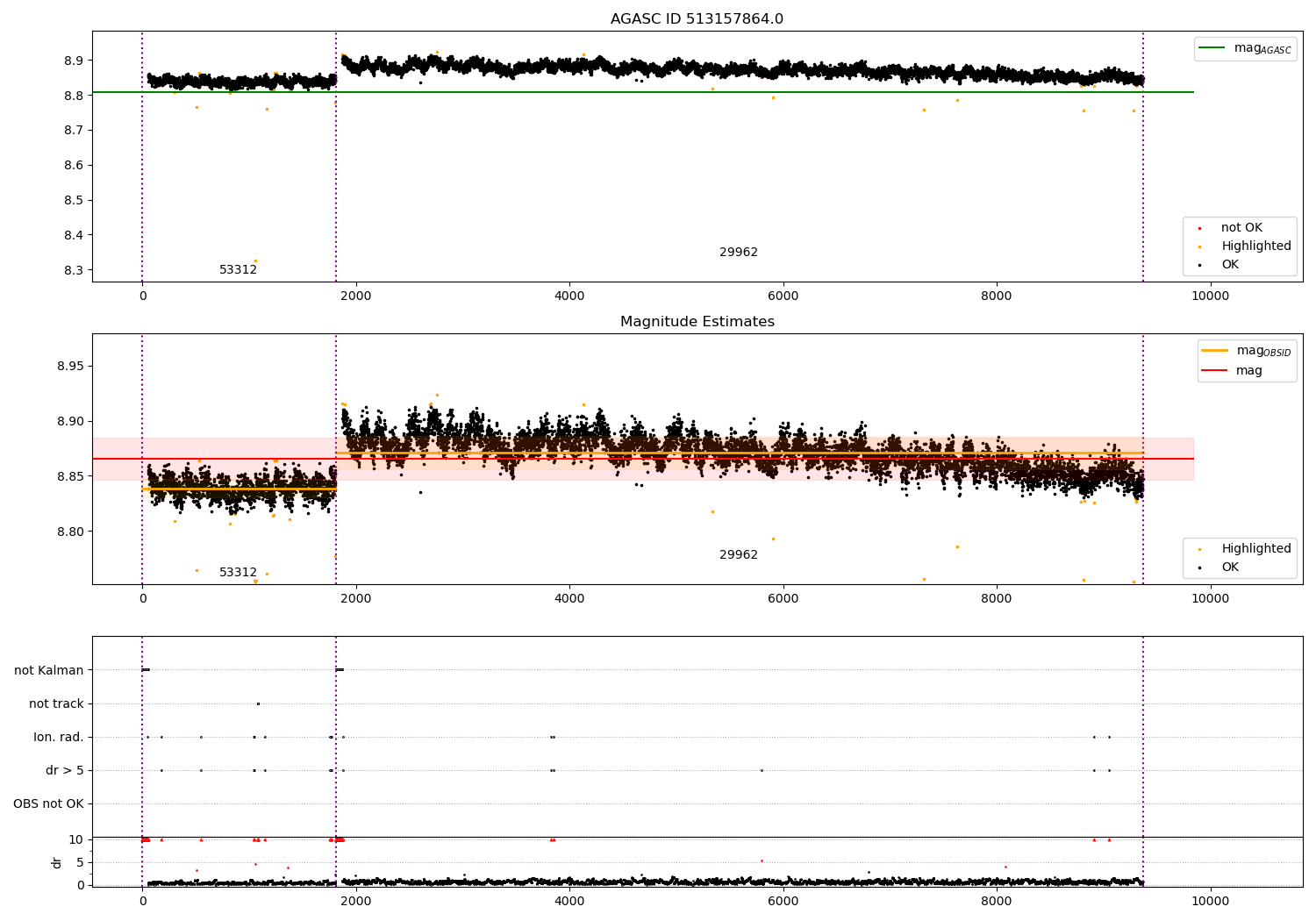Click the "53312" label in the top plot
The width and height of the screenshot is (1316, 921).
coord(239,270)
